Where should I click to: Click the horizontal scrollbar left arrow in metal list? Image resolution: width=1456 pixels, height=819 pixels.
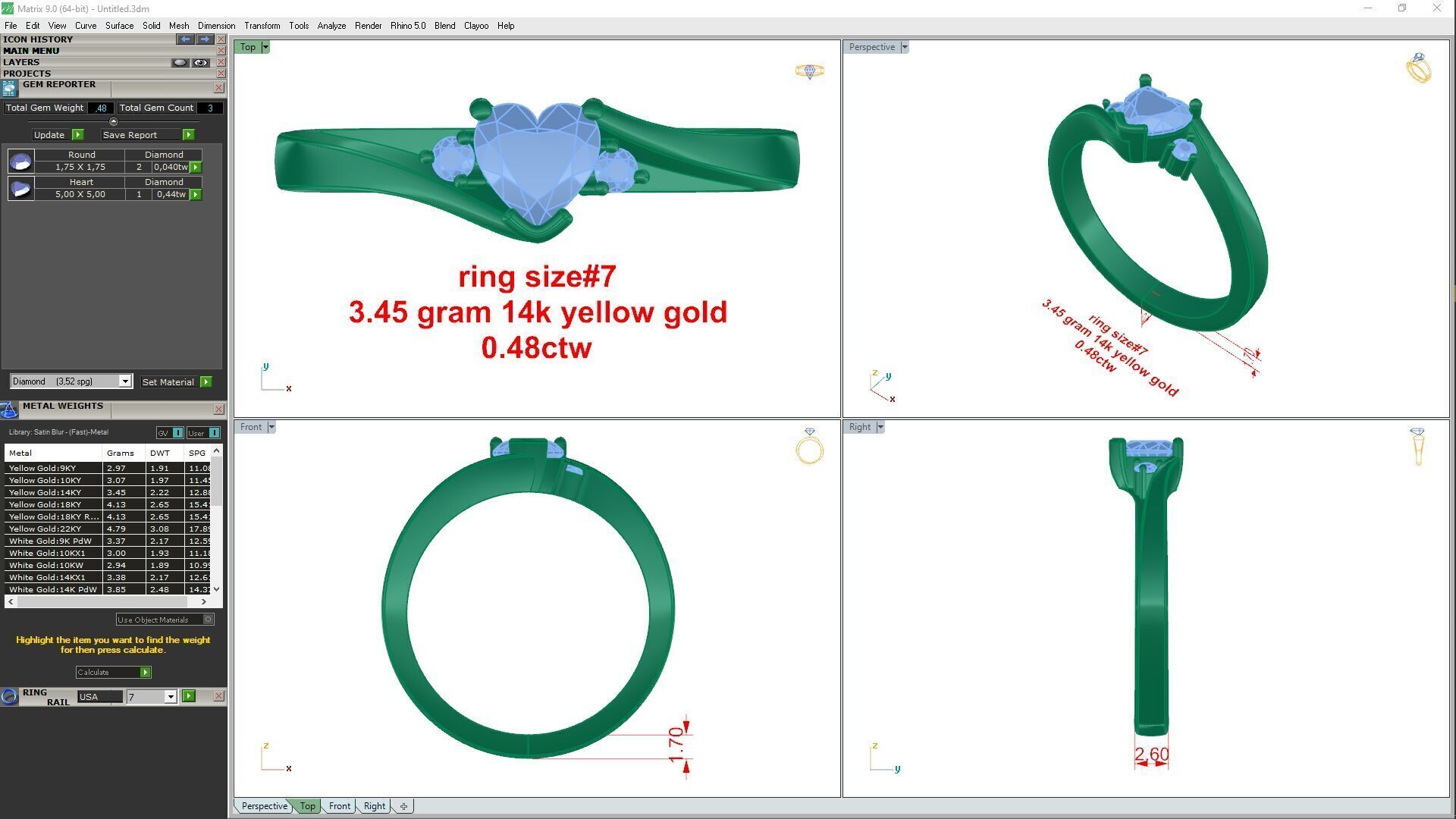(x=11, y=601)
